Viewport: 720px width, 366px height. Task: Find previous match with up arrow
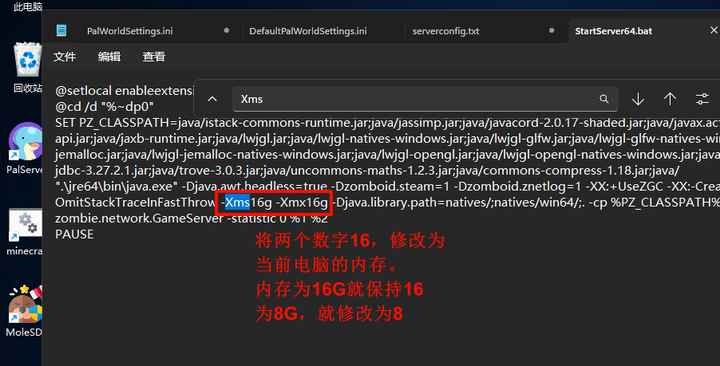click(x=670, y=99)
